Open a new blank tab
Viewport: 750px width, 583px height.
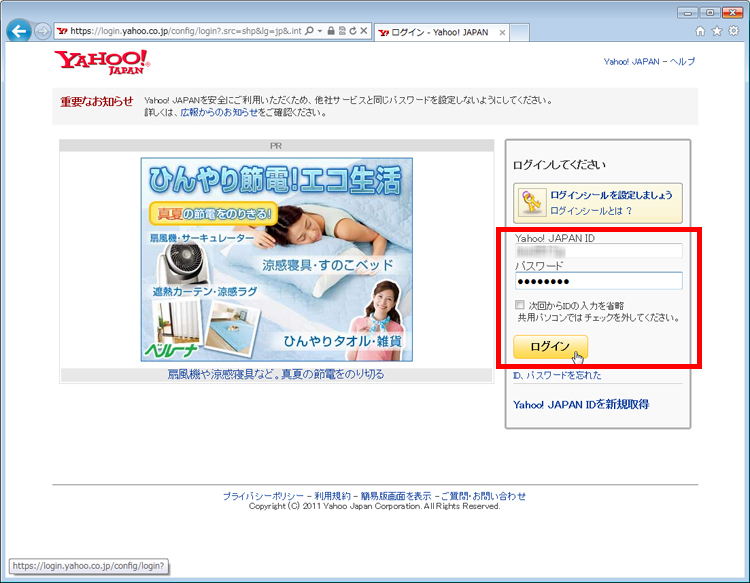(x=519, y=33)
